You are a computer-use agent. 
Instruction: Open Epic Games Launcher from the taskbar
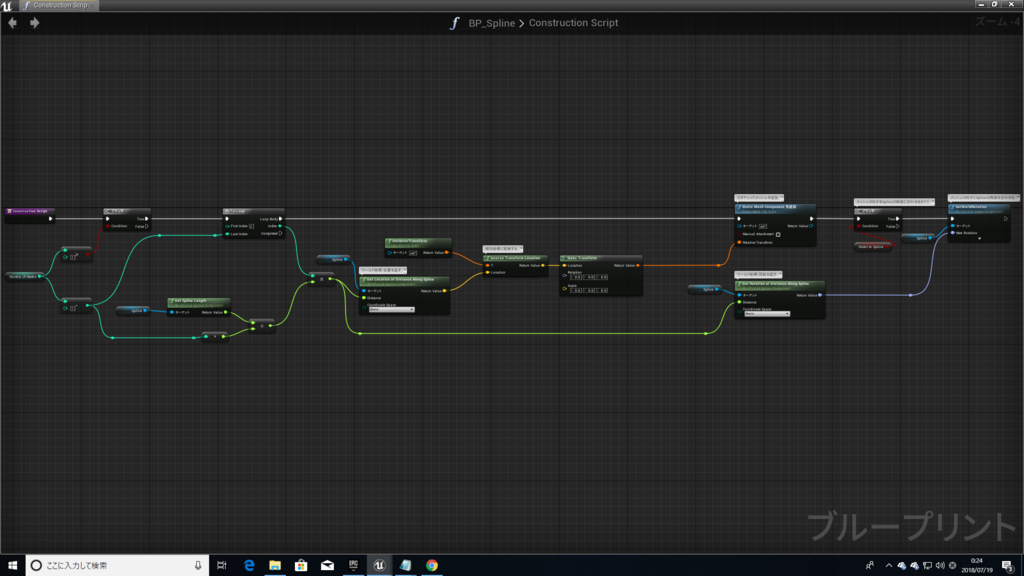pos(353,566)
